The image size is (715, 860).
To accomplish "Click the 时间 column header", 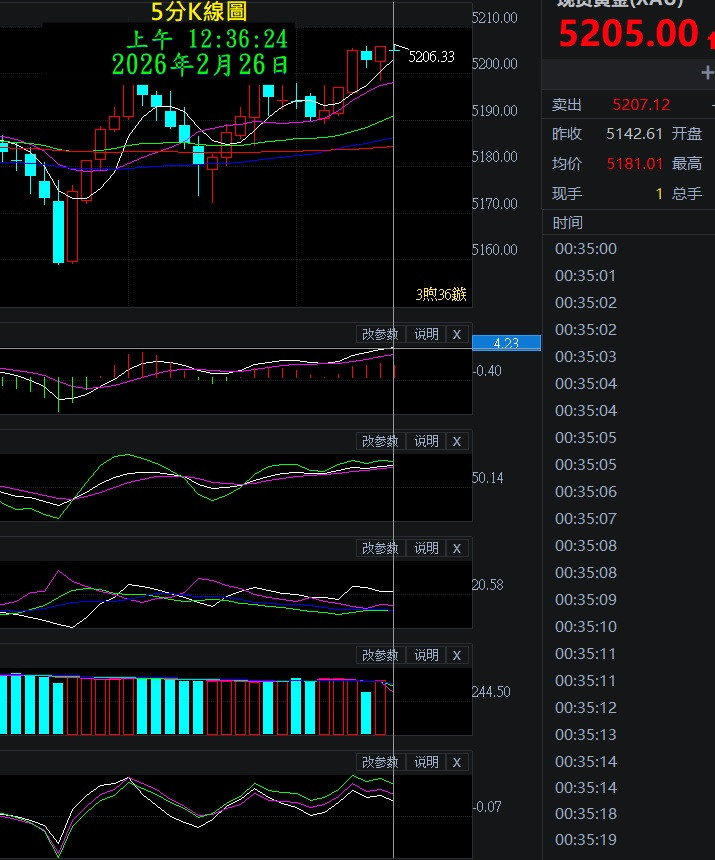I will (x=567, y=222).
